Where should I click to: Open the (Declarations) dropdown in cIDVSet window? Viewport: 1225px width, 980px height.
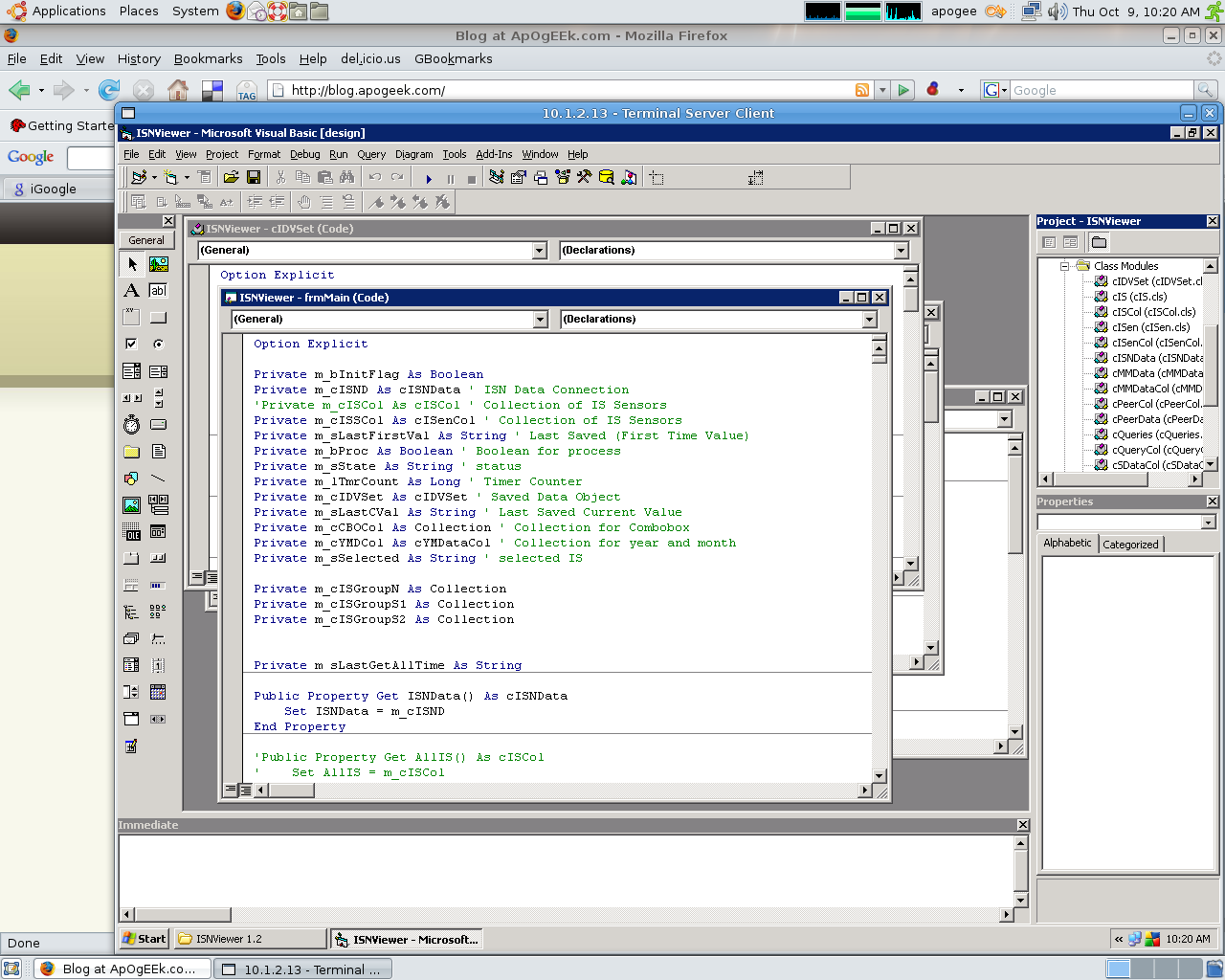coord(901,251)
